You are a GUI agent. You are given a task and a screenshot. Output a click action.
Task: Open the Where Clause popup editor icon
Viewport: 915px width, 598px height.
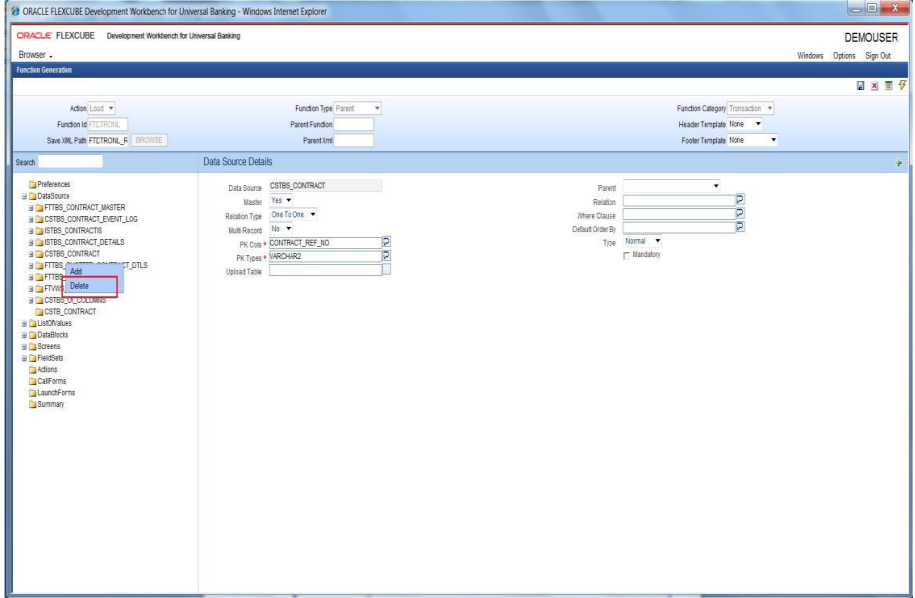click(x=740, y=213)
